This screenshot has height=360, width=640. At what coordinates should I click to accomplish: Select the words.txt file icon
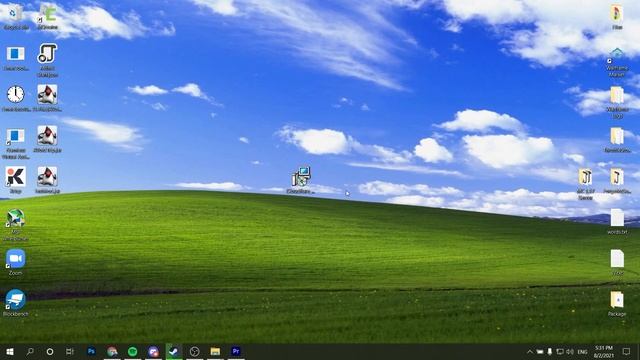pos(617,221)
